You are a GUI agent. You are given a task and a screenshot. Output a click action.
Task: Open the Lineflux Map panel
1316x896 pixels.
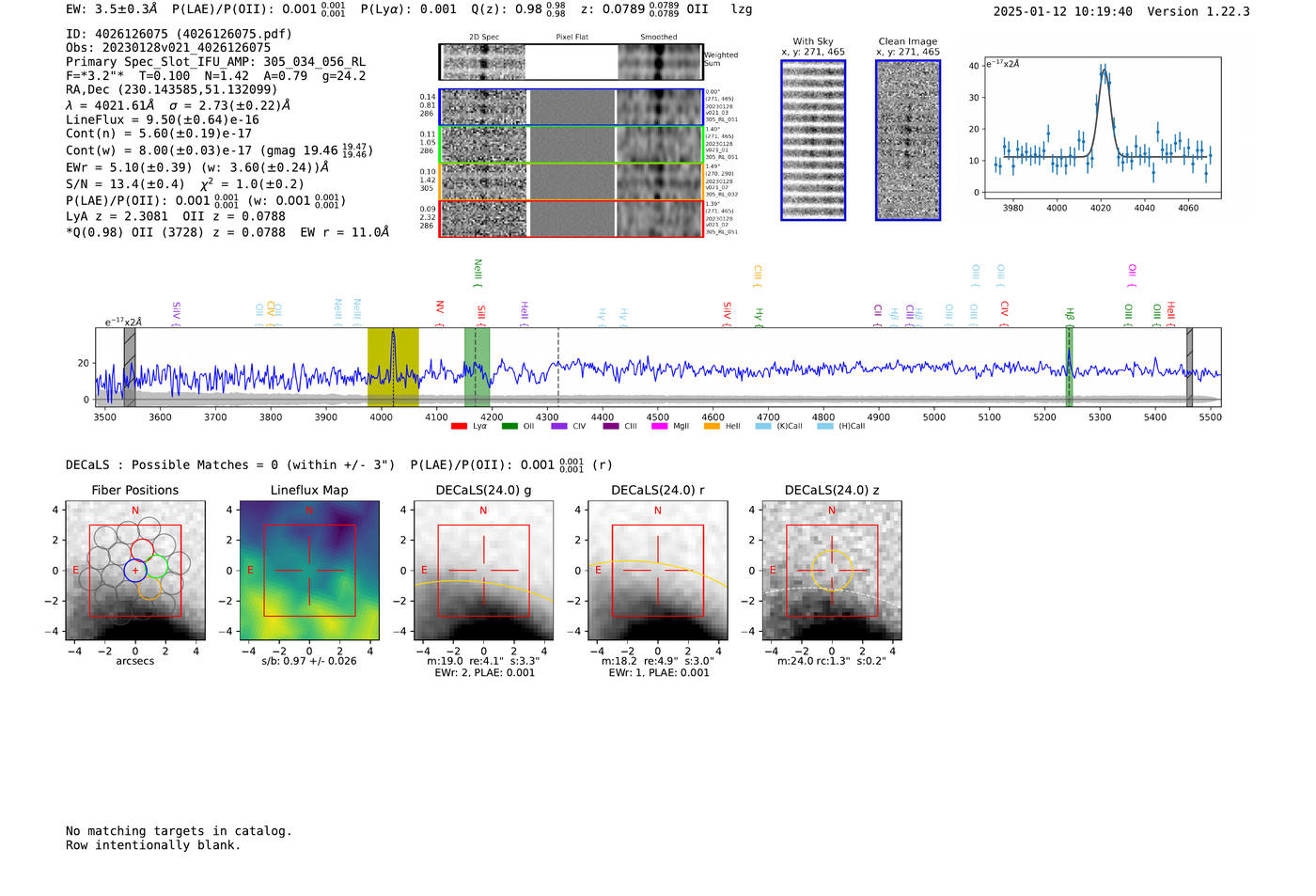[x=309, y=570]
